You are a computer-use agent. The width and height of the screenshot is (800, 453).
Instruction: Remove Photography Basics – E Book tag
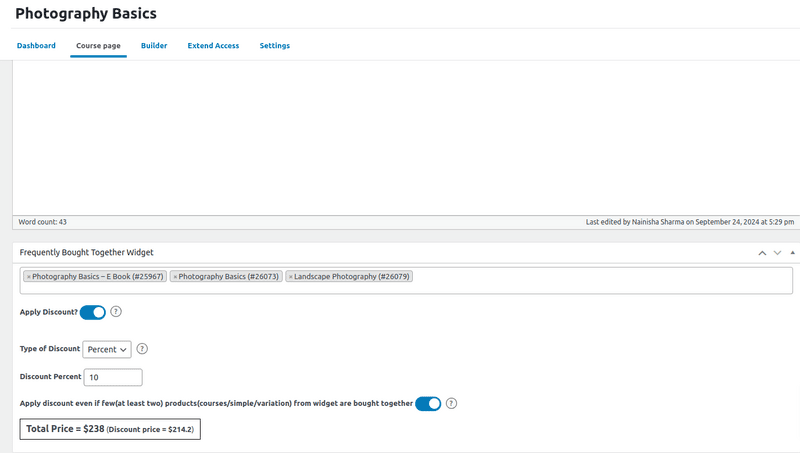pos(28,276)
